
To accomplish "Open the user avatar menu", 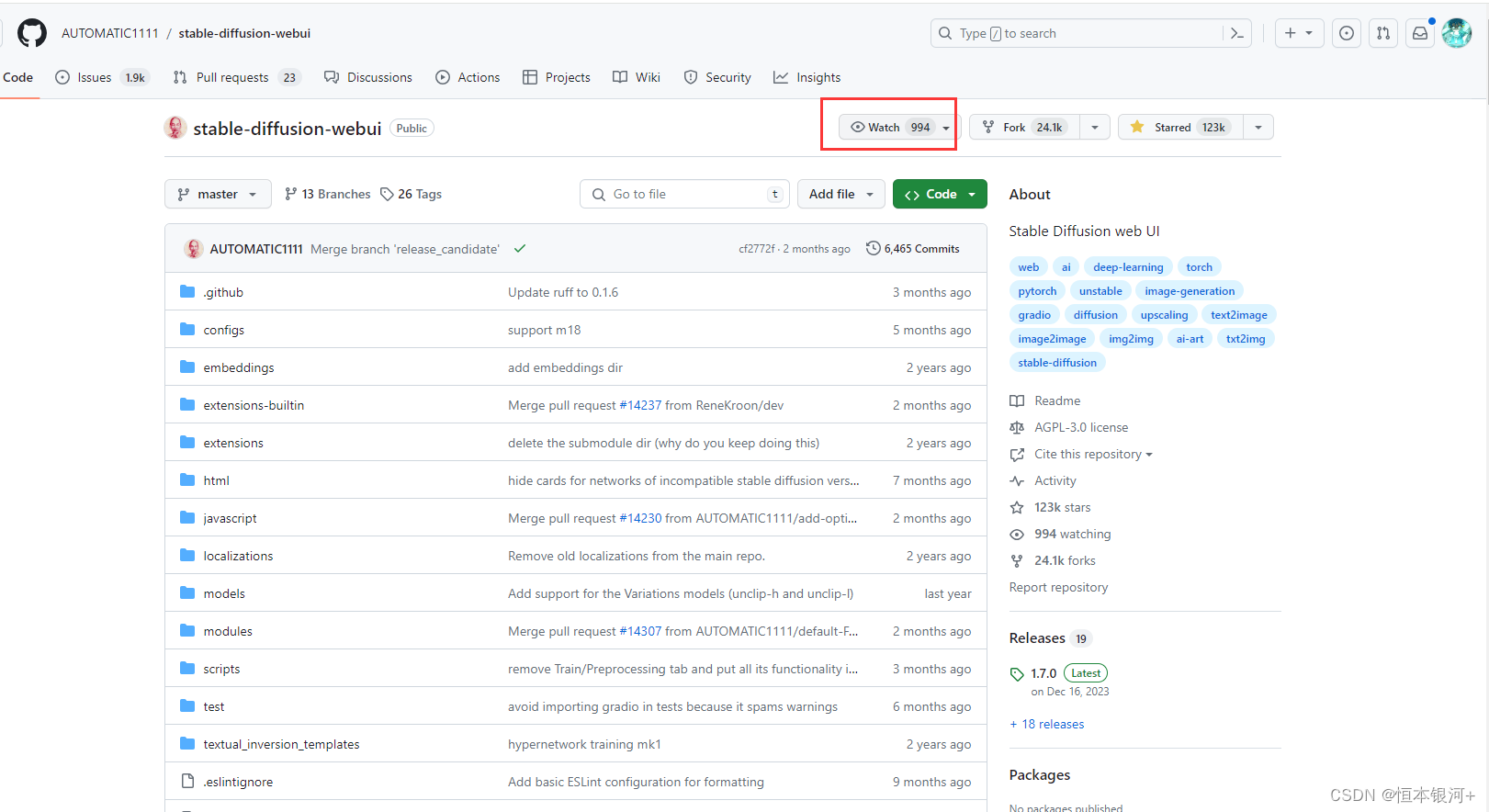I will [x=1457, y=33].
